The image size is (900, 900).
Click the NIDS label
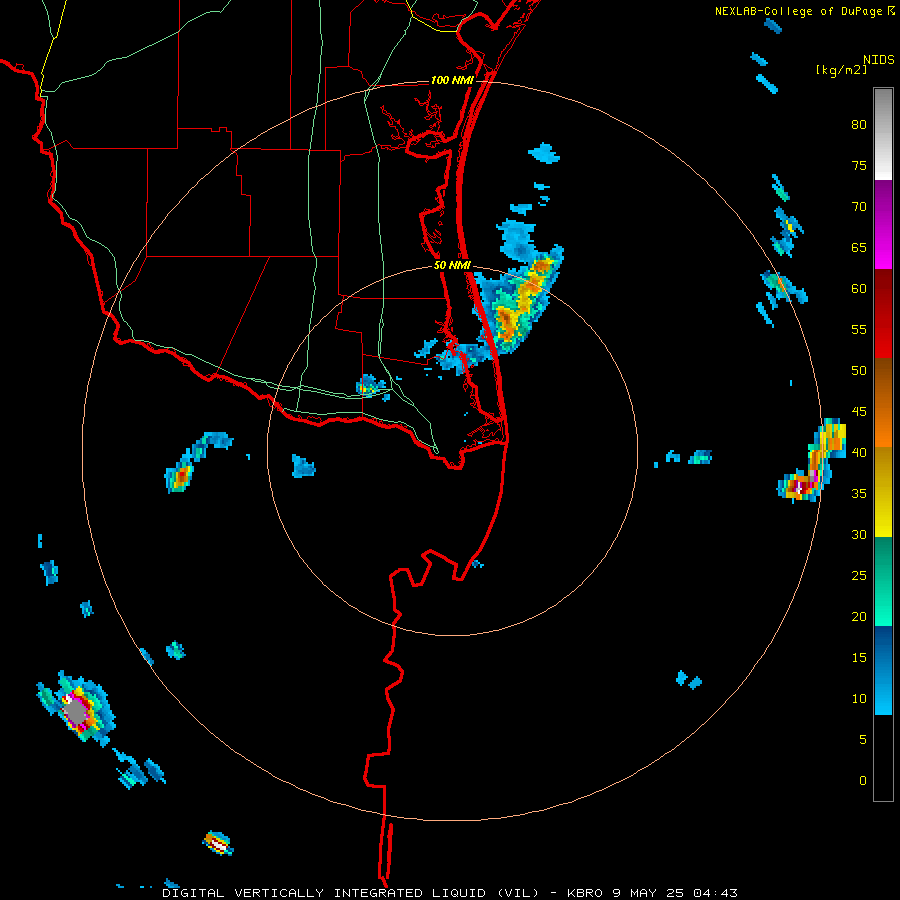(879, 59)
